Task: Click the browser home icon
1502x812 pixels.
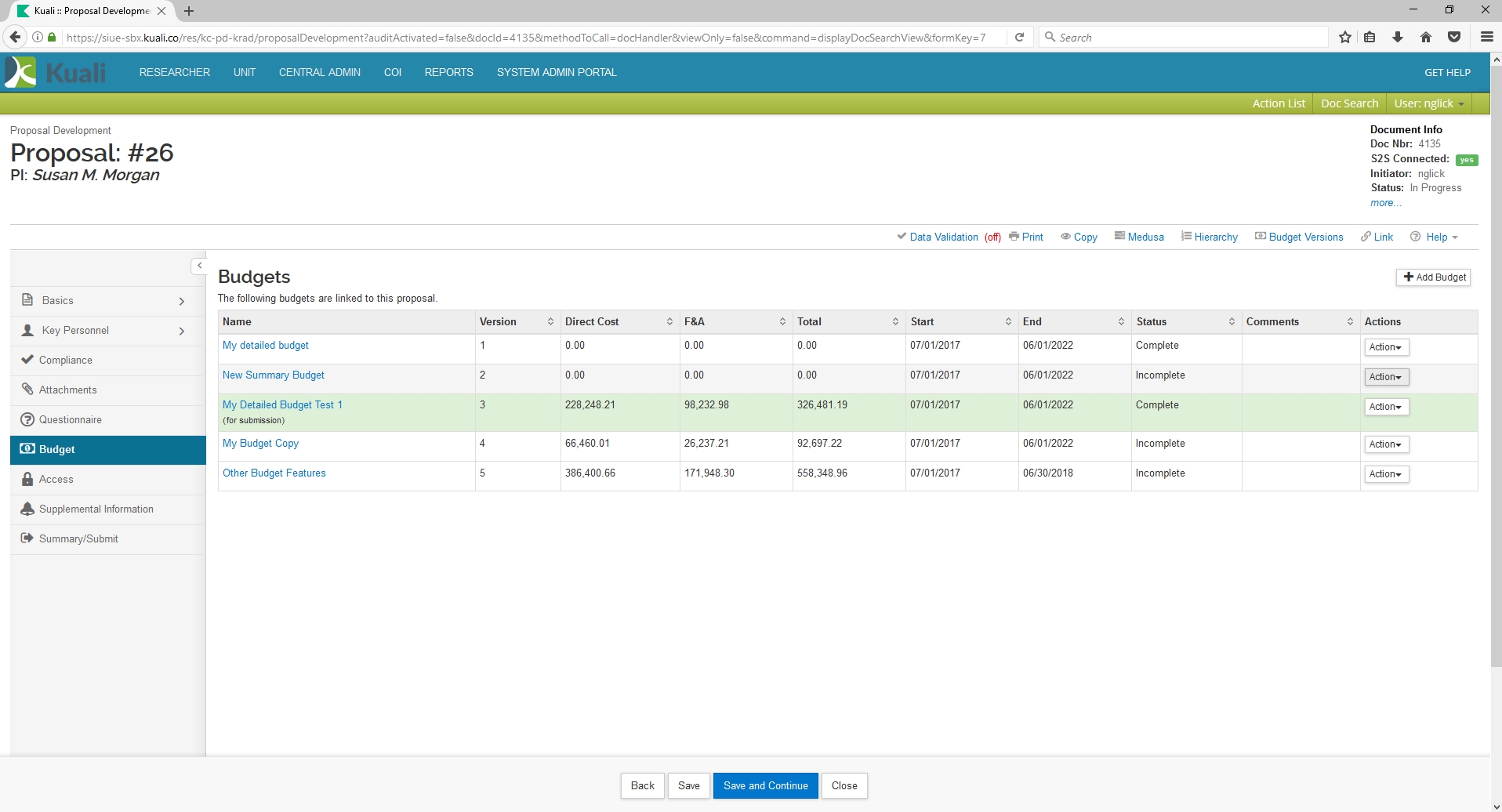Action: click(x=1426, y=37)
